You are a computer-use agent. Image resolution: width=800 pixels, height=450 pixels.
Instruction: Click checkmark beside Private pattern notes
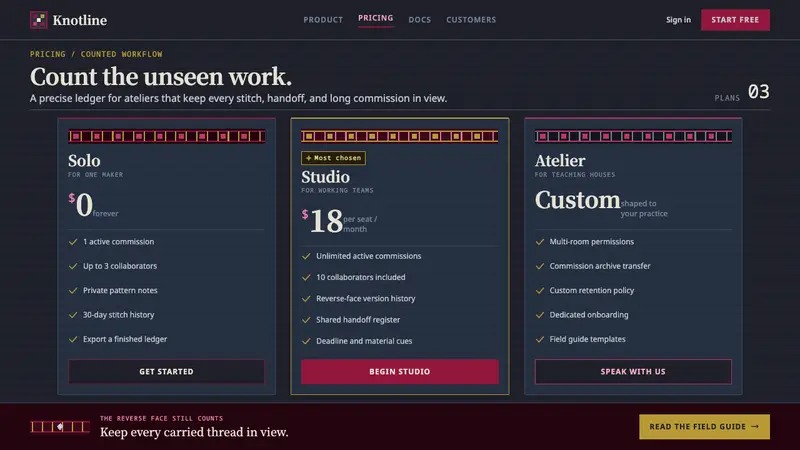[73, 290]
